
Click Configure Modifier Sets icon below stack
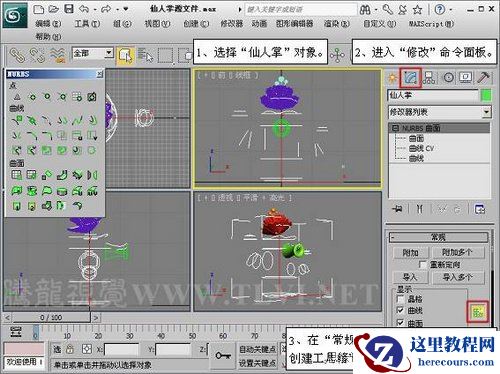[x=480, y=209]
